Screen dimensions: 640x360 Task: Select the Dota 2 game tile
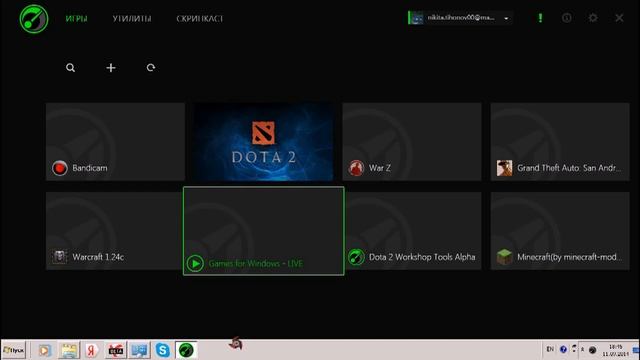tap(263, 142)
